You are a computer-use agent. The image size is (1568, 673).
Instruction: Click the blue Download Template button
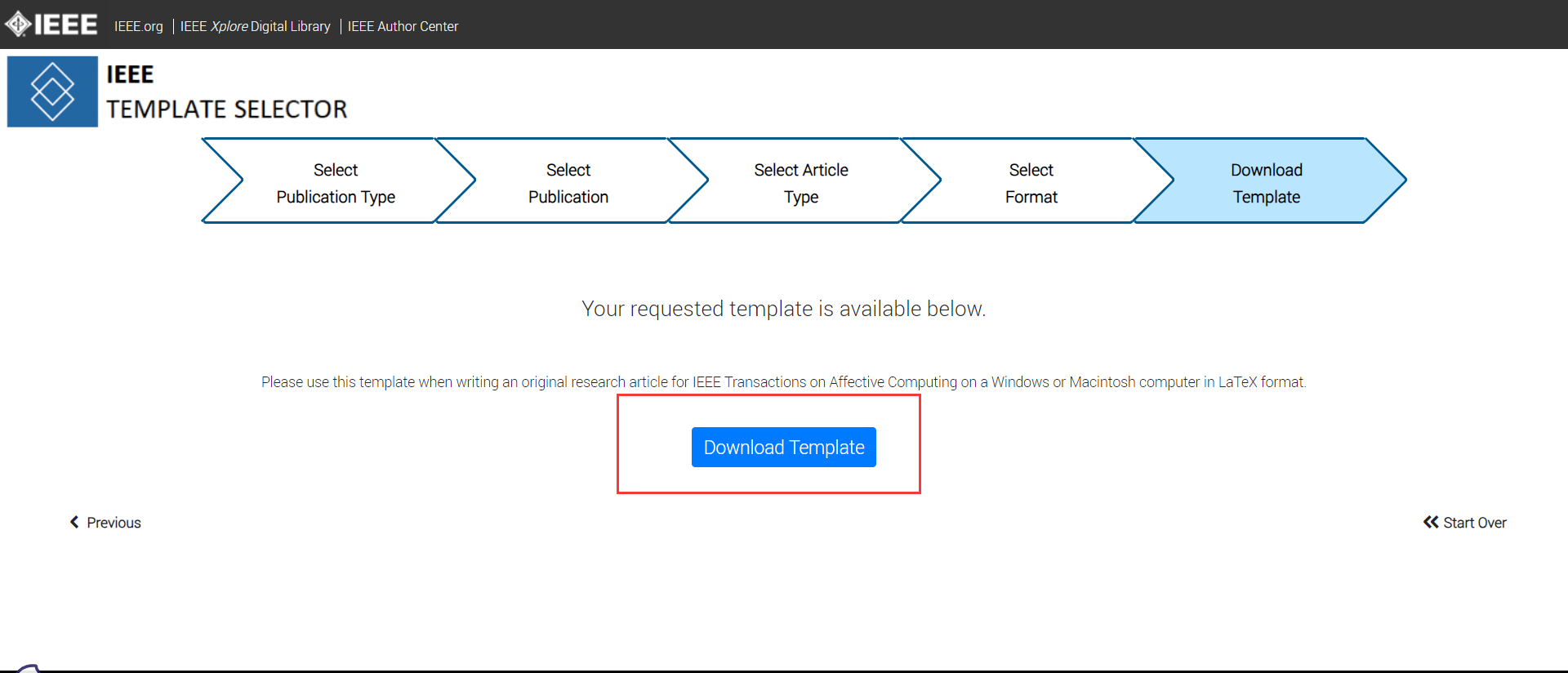784,448
